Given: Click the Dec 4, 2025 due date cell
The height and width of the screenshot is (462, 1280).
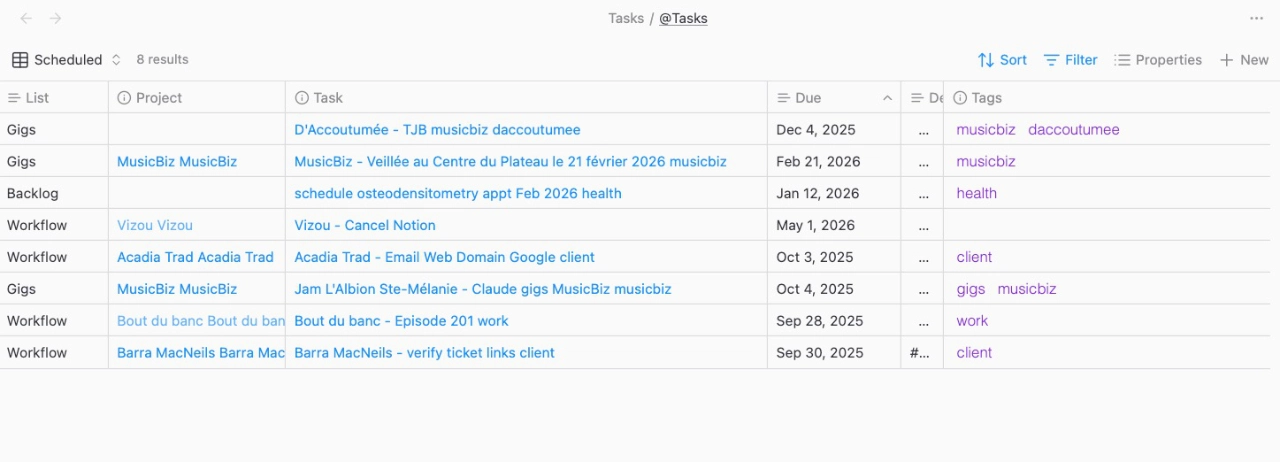Looking at the screenshot, I should click(817, 130).
